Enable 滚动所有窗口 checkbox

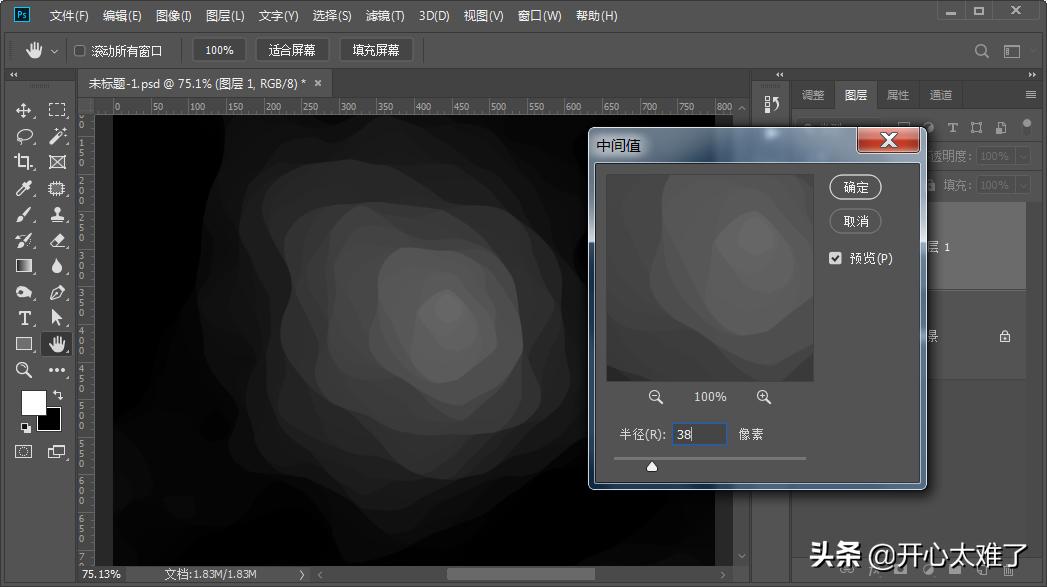pos(80,50)
